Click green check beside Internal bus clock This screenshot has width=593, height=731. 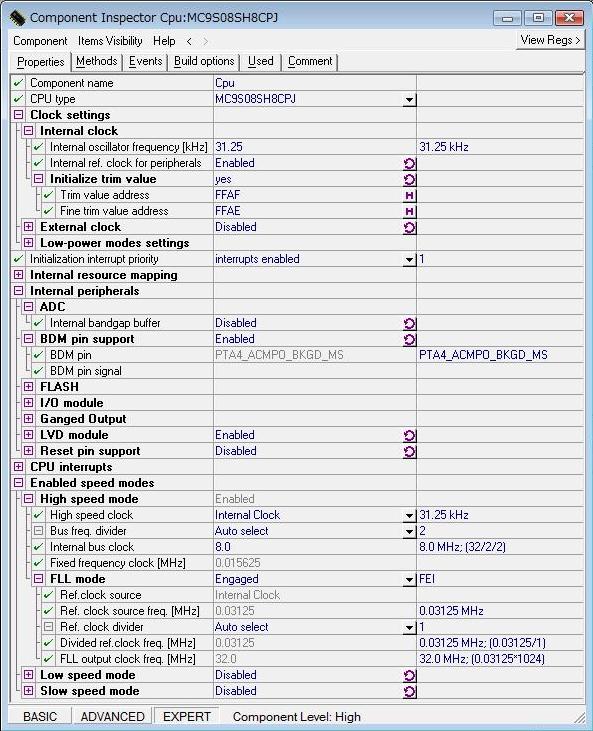[38, 547]
